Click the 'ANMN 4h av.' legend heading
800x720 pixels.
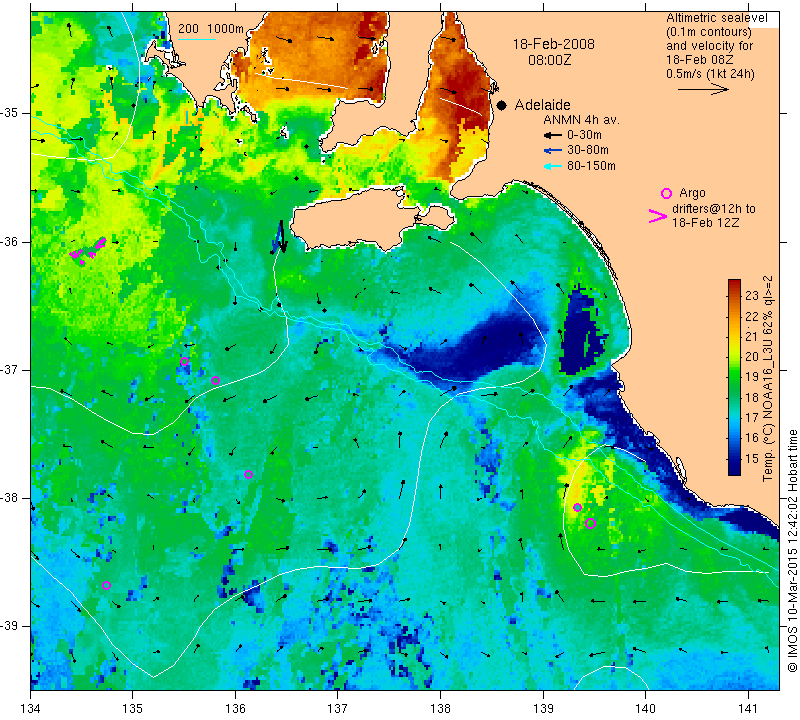pos(581,120)
